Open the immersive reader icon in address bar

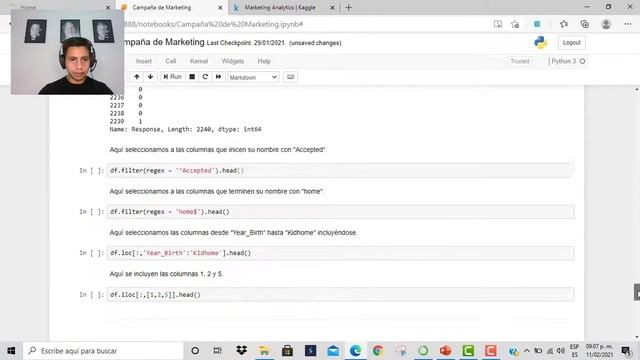498,24
